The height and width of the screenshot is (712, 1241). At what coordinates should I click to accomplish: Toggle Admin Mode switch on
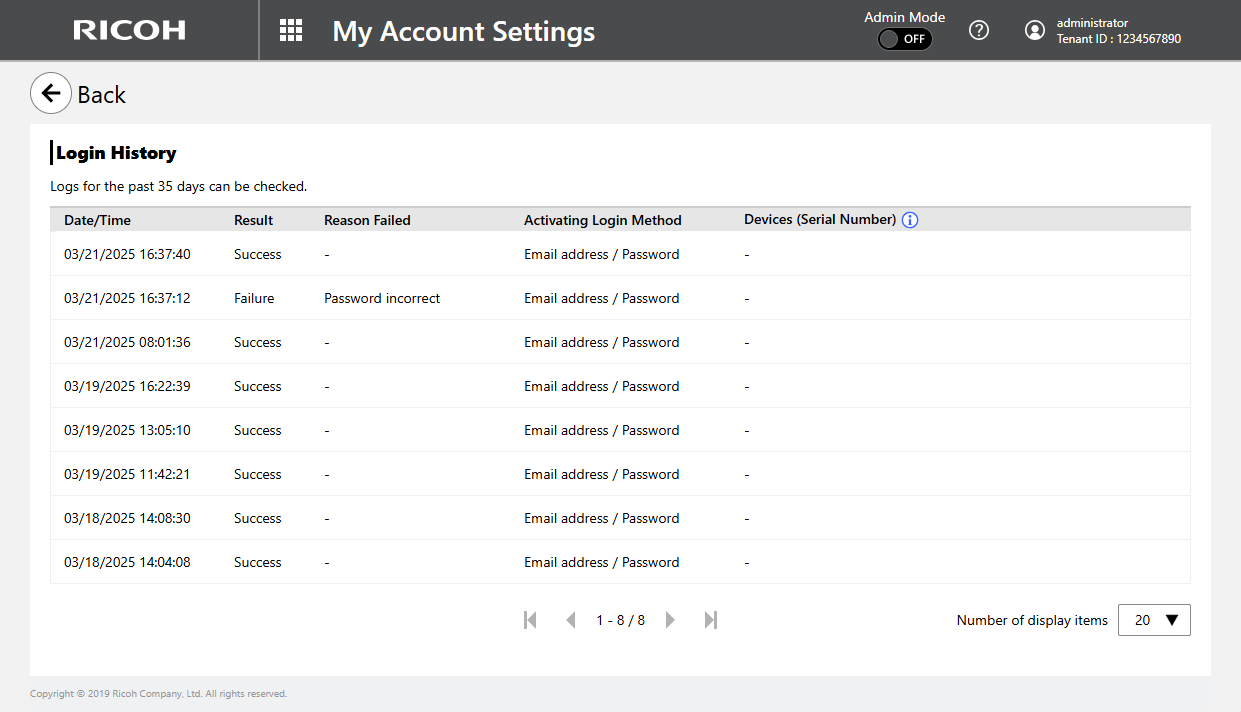coord(904,39)
